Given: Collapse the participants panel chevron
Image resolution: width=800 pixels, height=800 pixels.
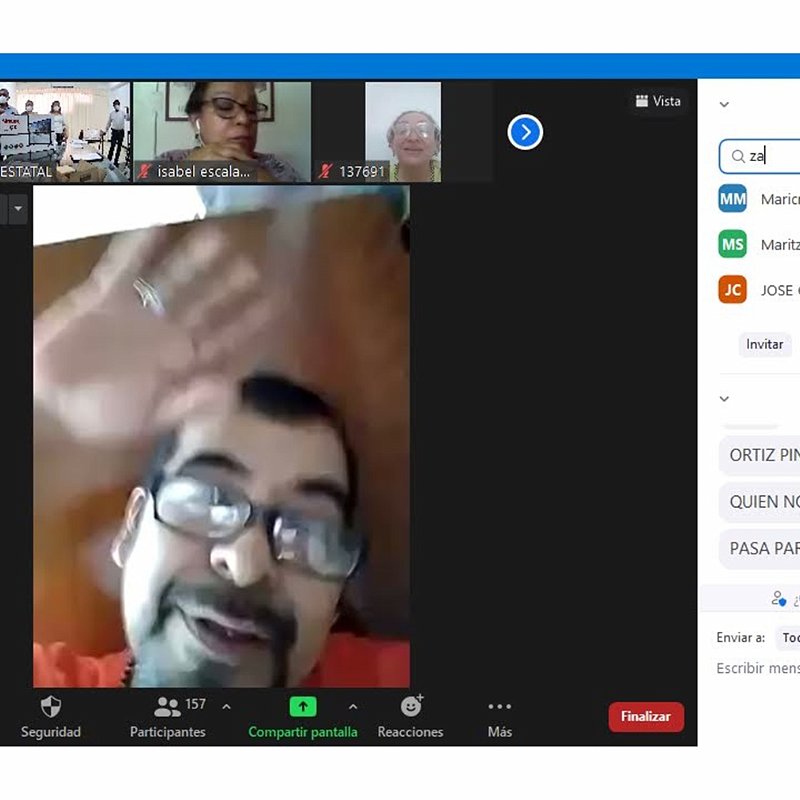Looking at the screenshot, I should pyautogui.click(x=724, y=104).
